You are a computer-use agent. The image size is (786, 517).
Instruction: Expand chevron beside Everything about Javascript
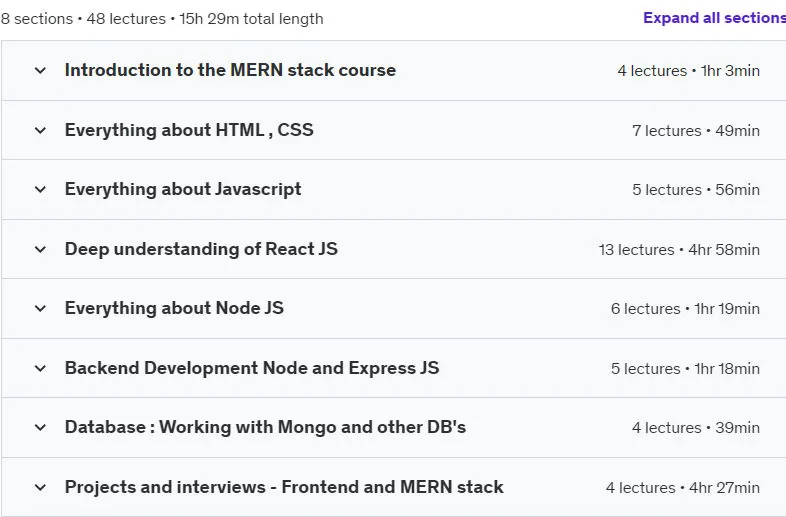point(40,190)
